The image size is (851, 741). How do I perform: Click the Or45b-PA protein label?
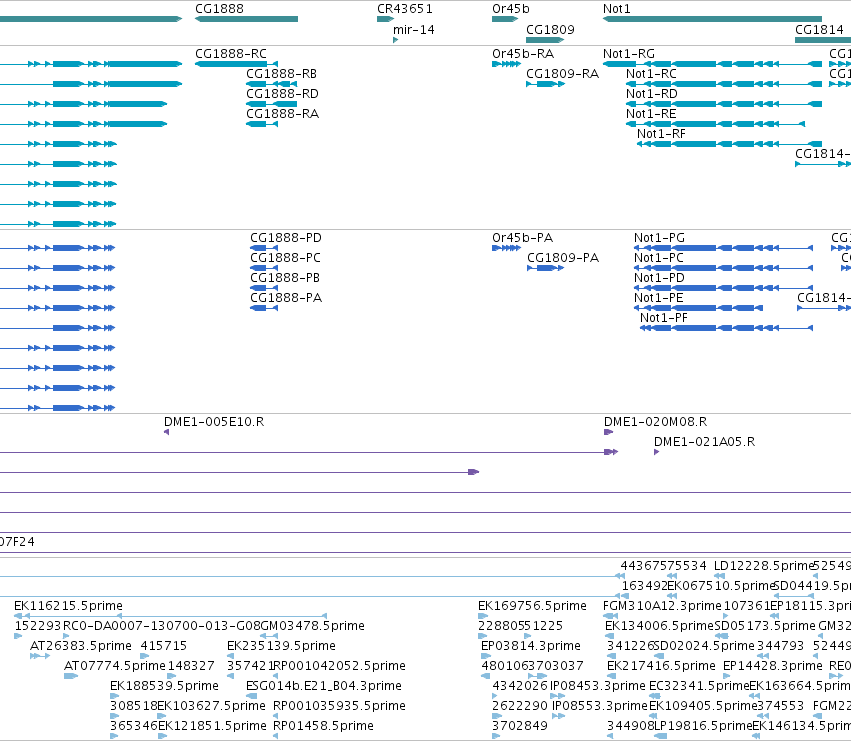click(x=523, y=238)
